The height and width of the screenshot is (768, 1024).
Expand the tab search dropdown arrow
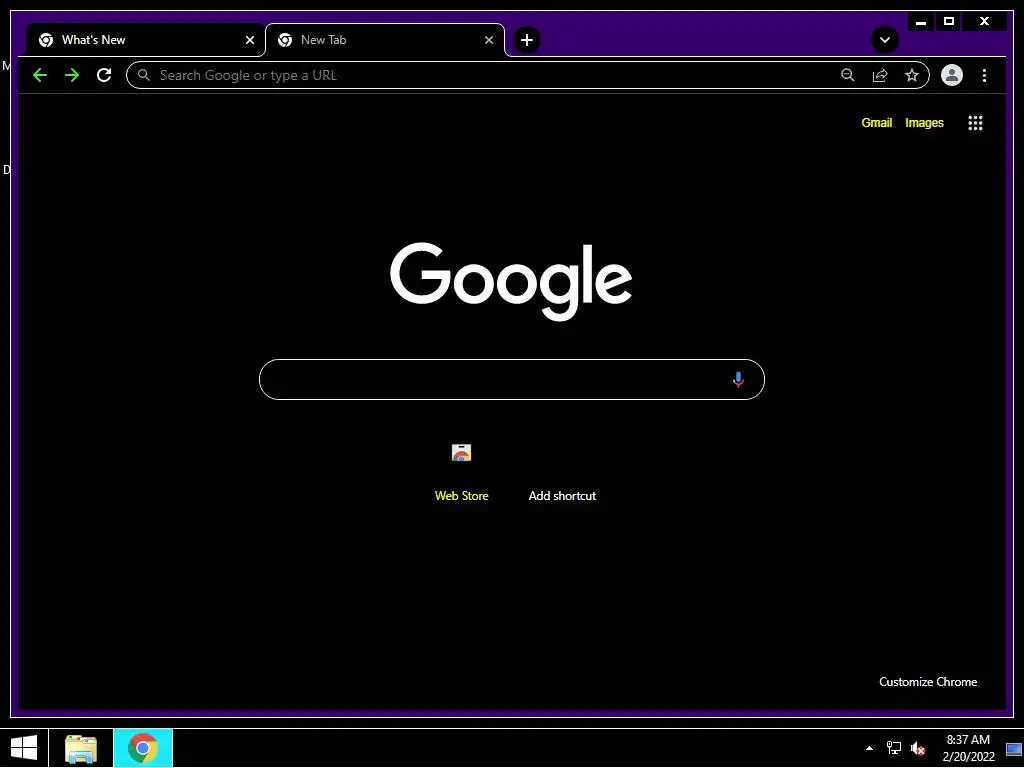(885, 40)
